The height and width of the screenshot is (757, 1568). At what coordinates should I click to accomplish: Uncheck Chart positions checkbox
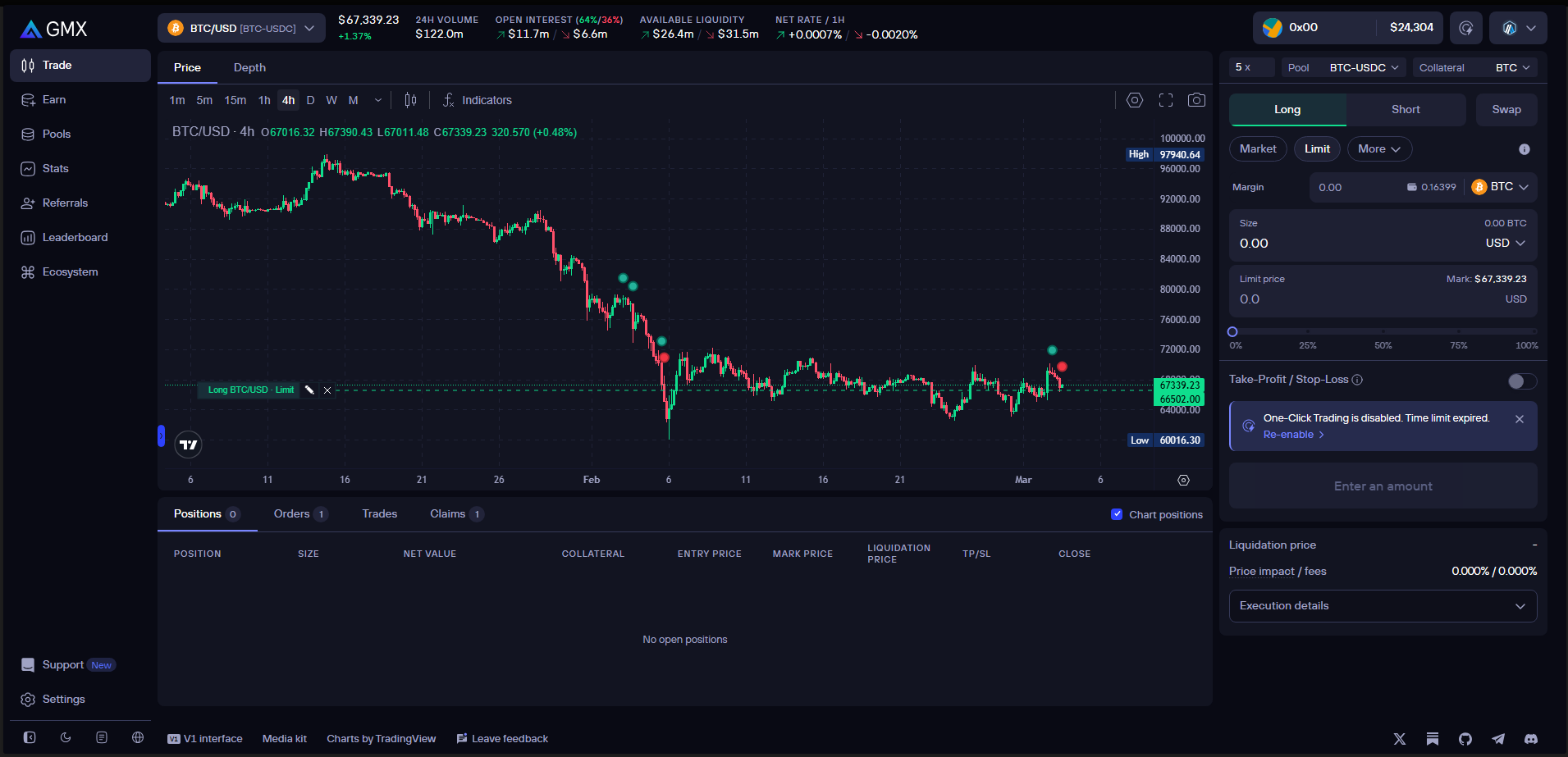tap(1117, 514)
